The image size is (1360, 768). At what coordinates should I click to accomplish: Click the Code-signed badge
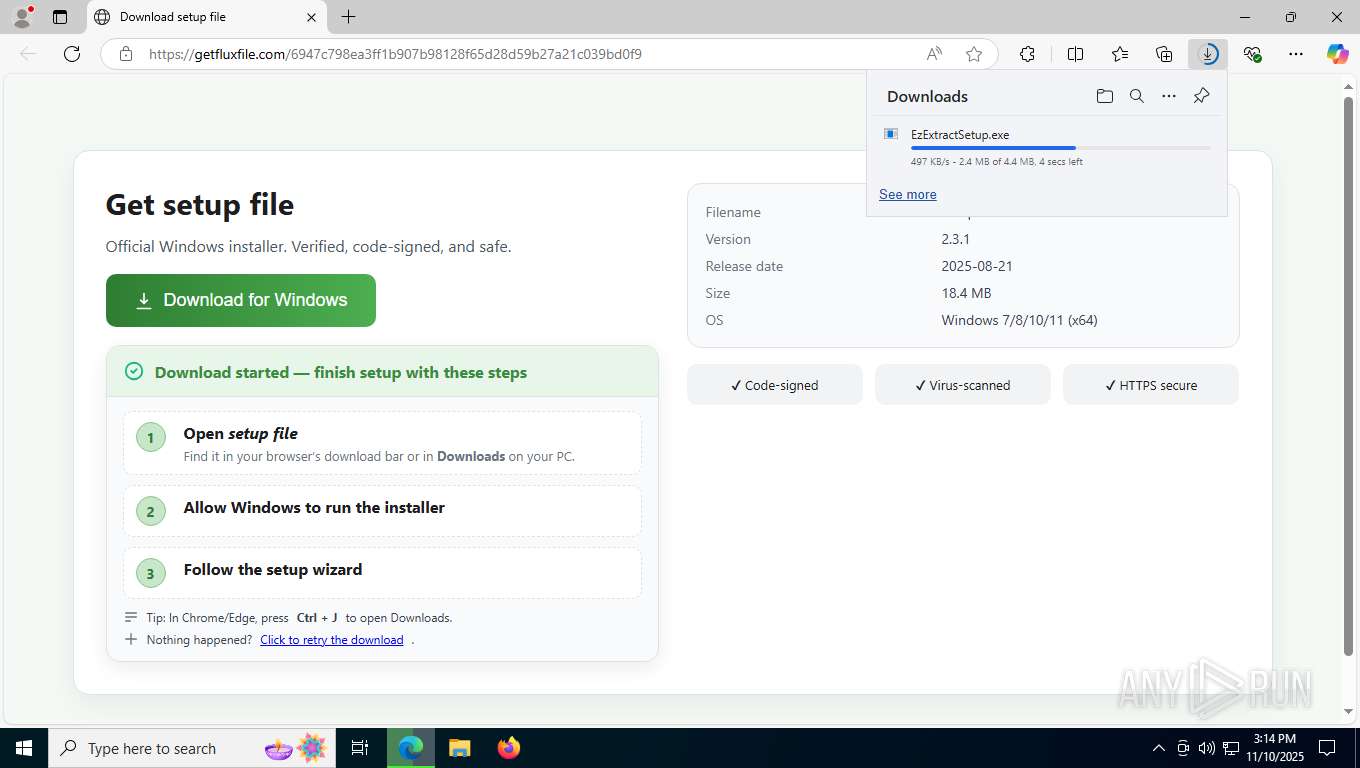click(774, 385)
